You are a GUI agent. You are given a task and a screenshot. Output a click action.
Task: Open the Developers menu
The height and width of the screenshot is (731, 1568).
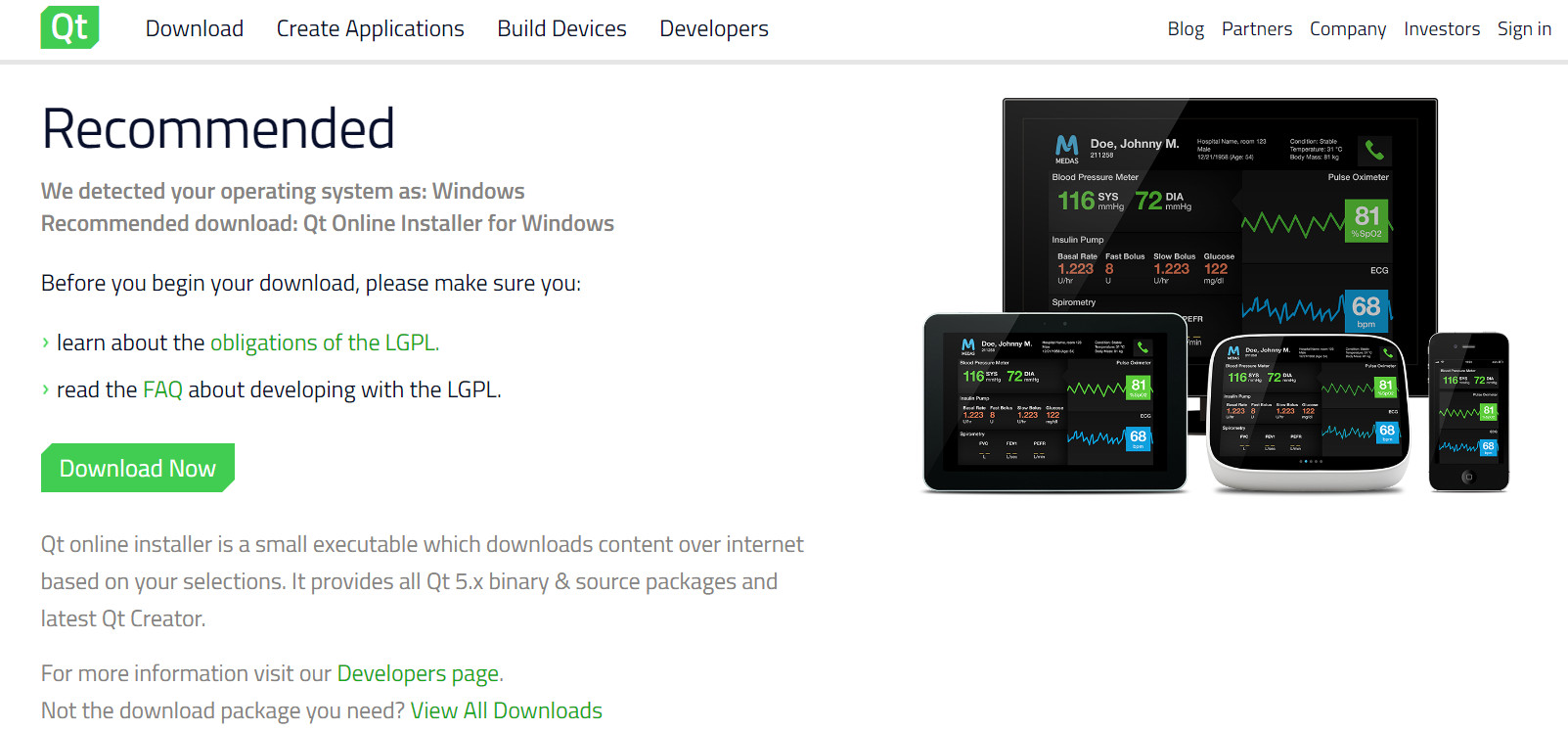pos(714,29)
